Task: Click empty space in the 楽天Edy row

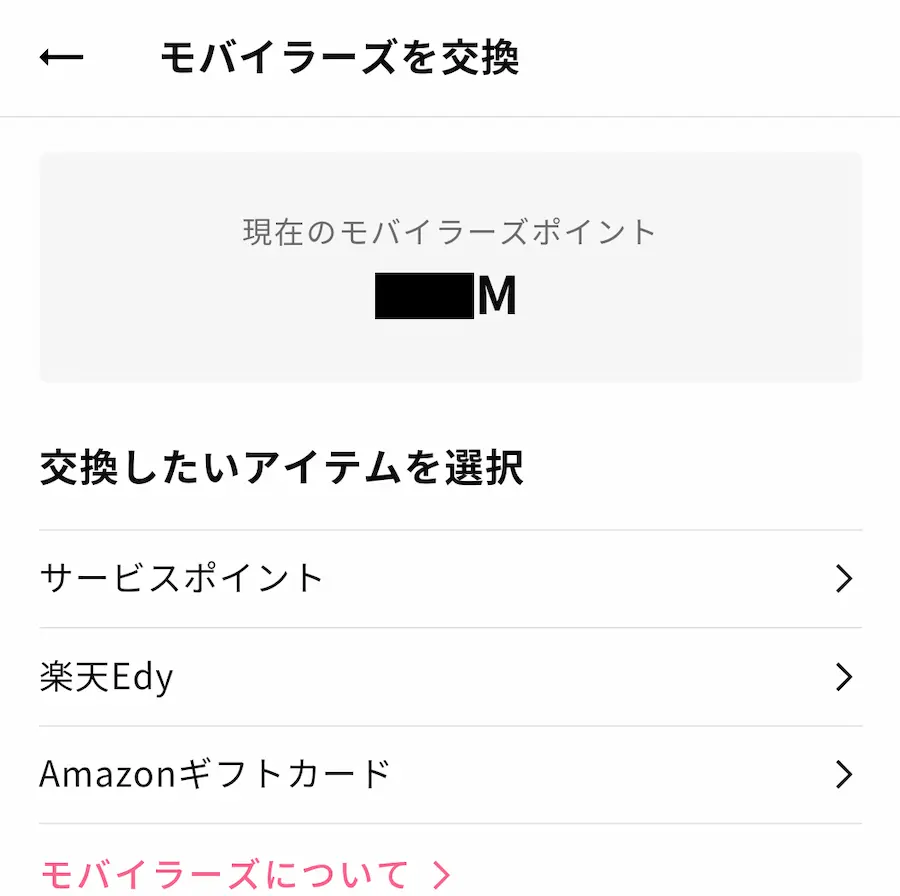Action: coord(500,677)
